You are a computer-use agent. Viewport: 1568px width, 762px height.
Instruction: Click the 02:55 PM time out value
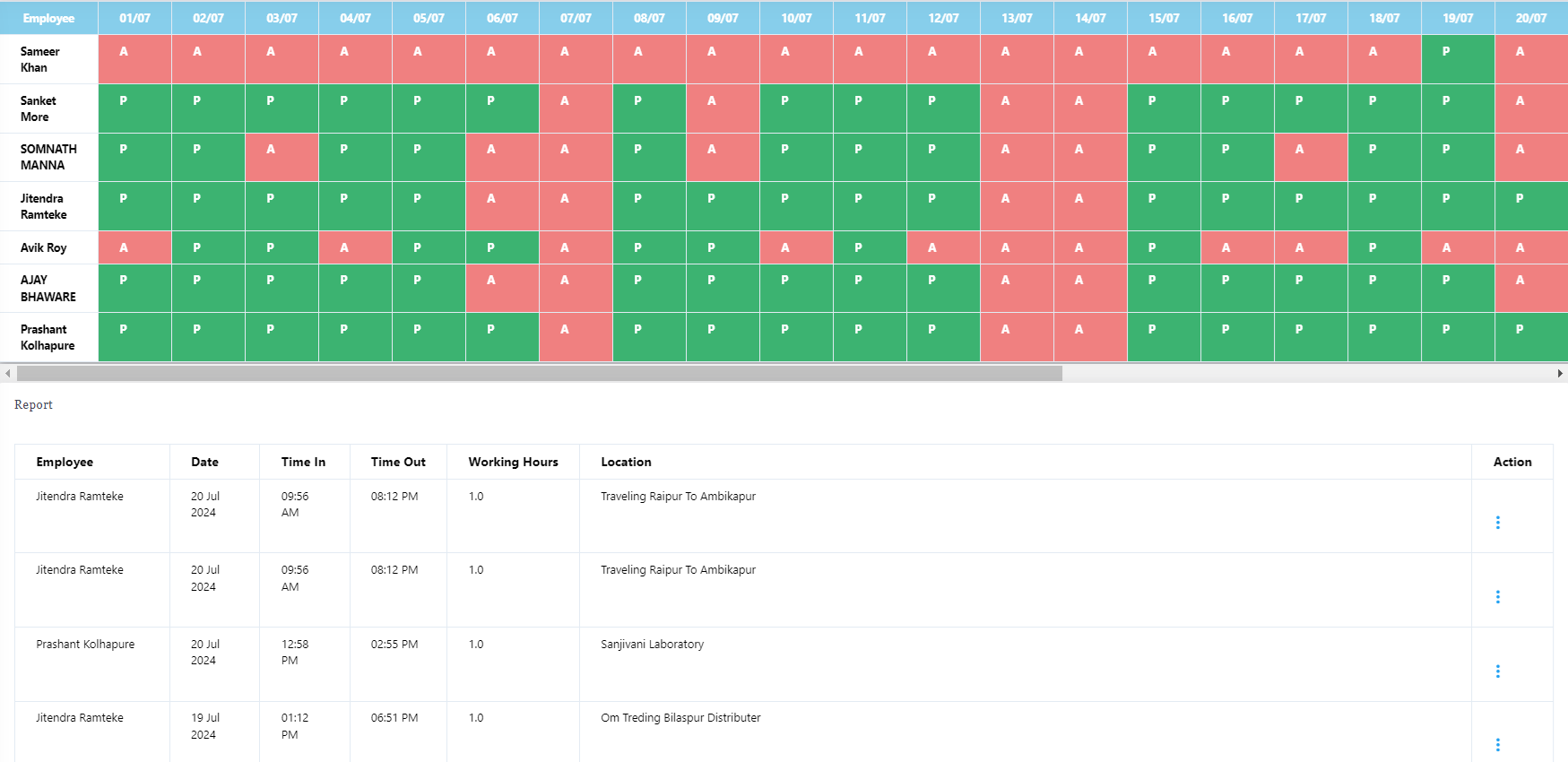point(394,644)
